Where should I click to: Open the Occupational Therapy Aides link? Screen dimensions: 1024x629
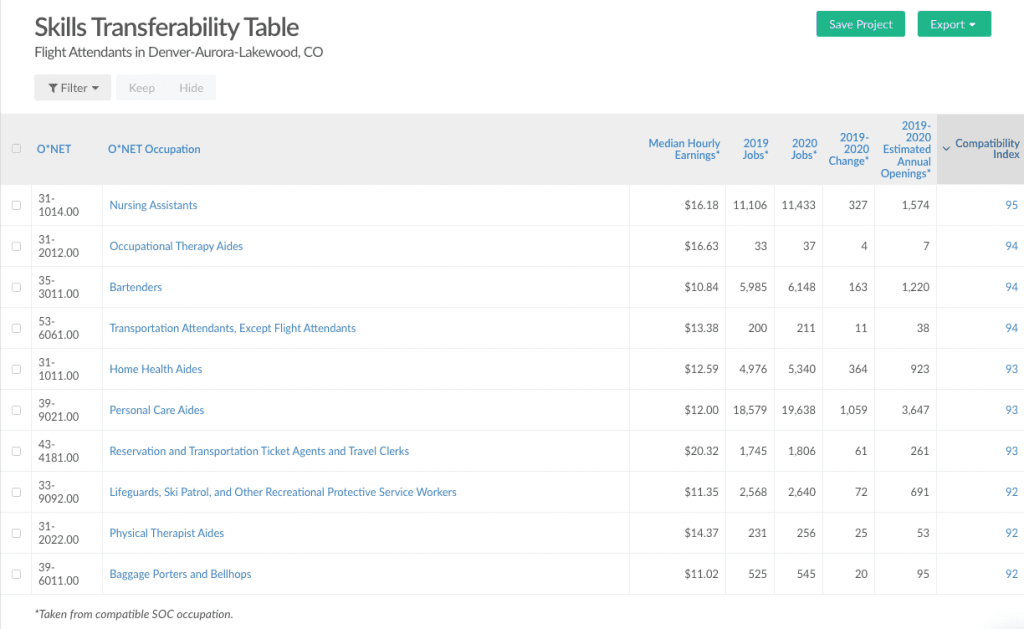tap(176, 246)
